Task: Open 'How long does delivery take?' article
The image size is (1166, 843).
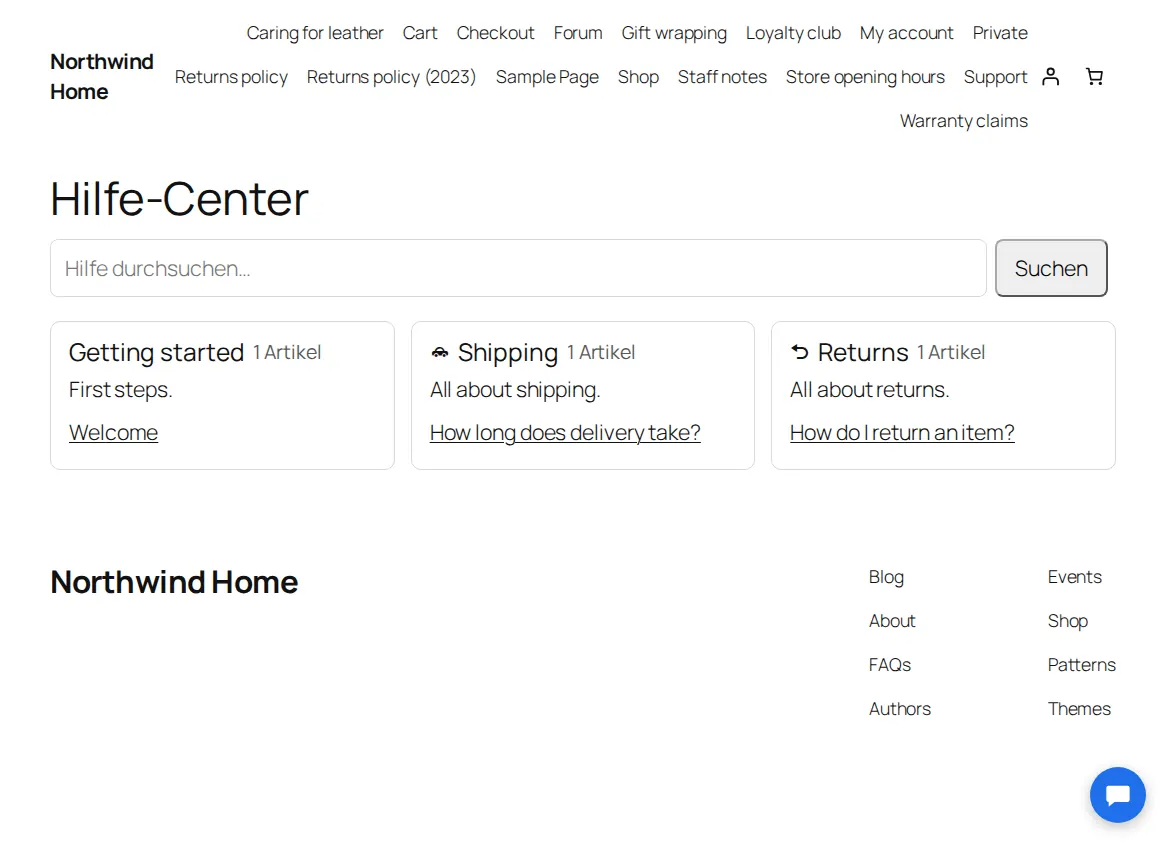Action: coord(565,433)
